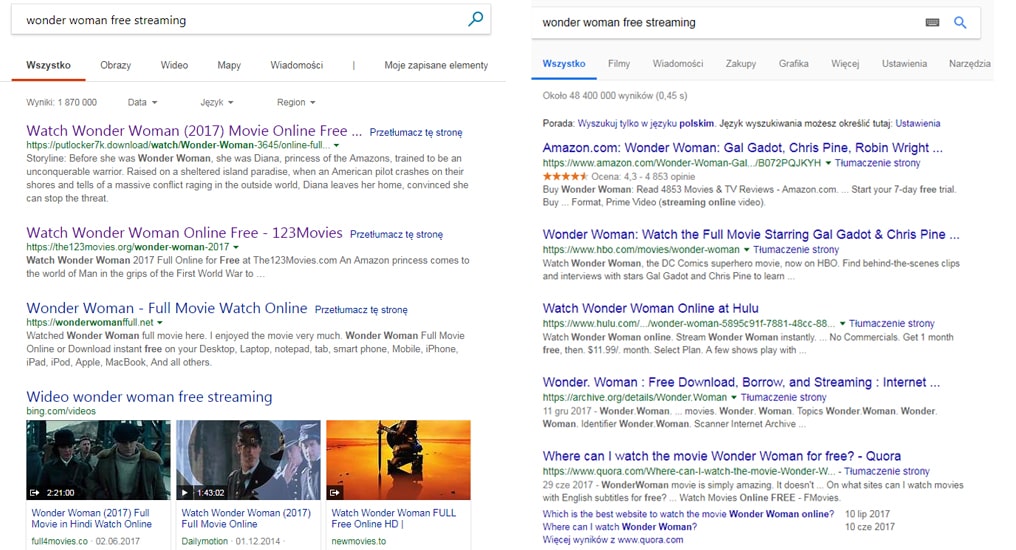Viewport: 1016px width, 550px height.
Task: Open Amazon.com: Wonder Woman Gal Gadot result
Action: [743, 148]
